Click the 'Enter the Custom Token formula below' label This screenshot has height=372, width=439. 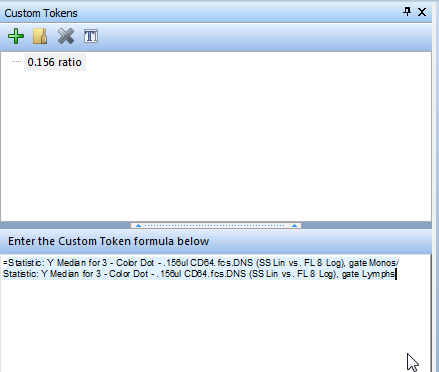(109, 241)
